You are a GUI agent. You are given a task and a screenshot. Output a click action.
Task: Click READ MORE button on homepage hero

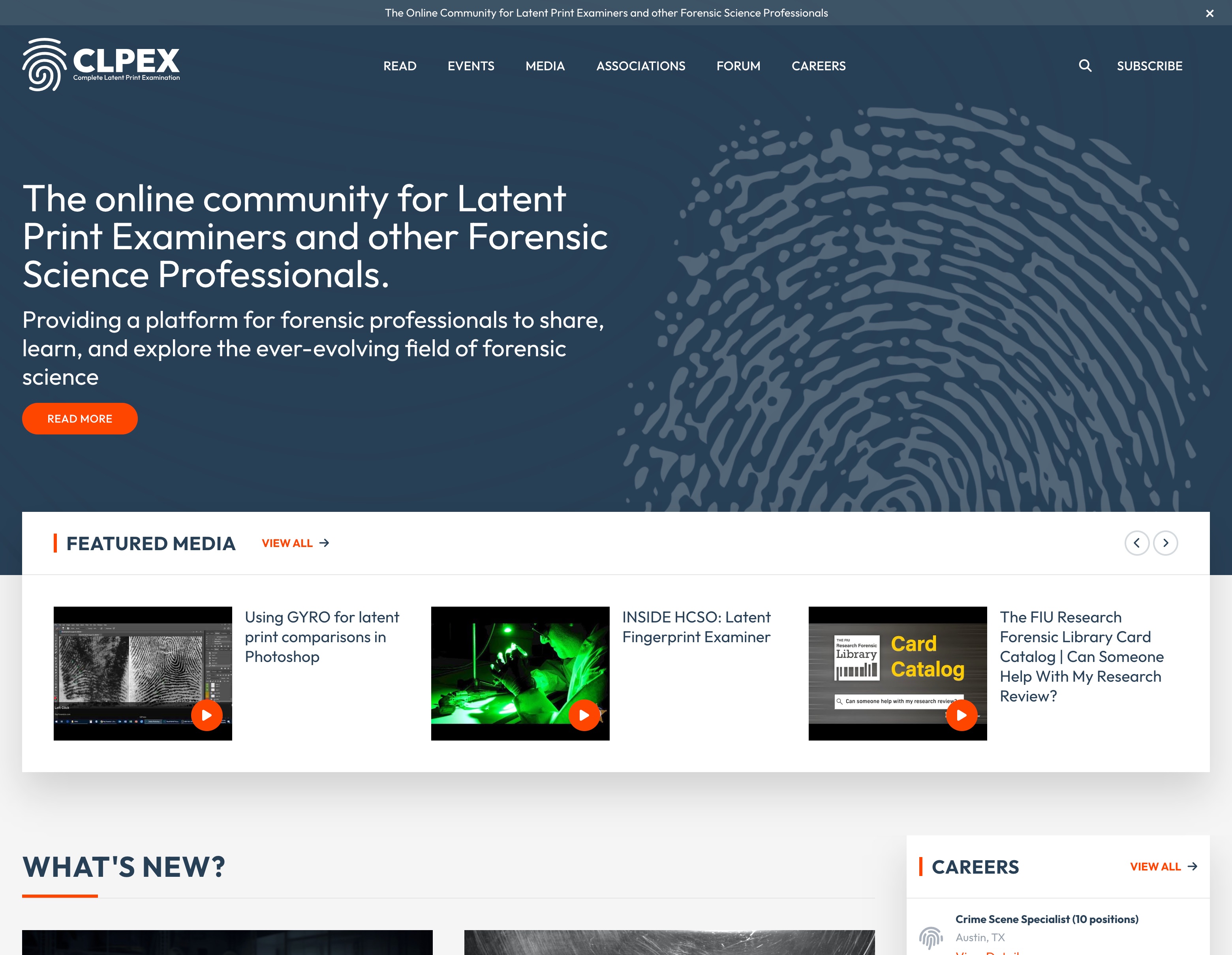[80, 418]
